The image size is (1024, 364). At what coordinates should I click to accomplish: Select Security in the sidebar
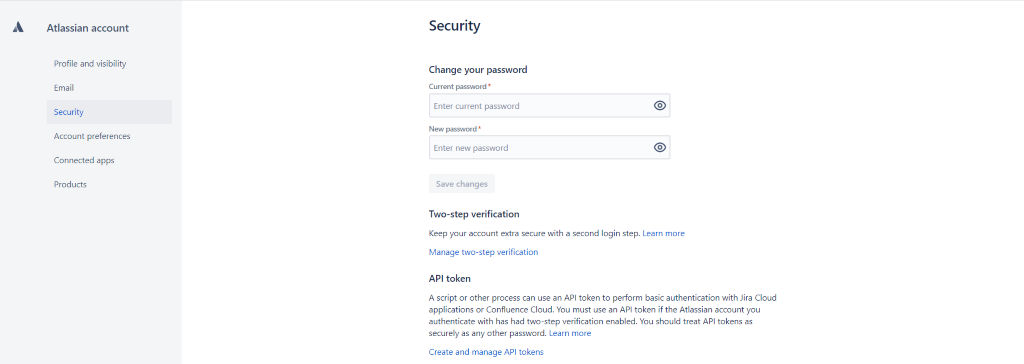(69, 112)
